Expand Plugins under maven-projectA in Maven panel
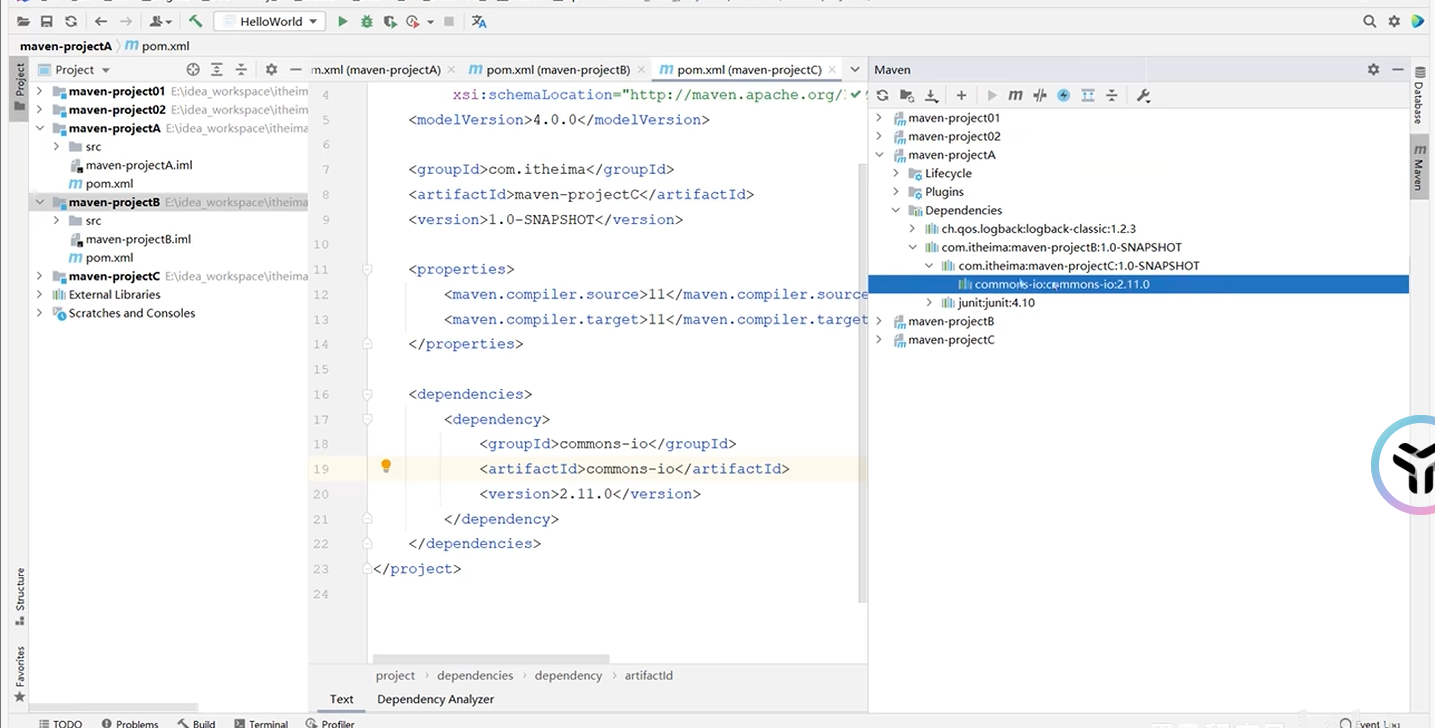The width and height of the screenshot is (1435, 728). coord(897,192)
